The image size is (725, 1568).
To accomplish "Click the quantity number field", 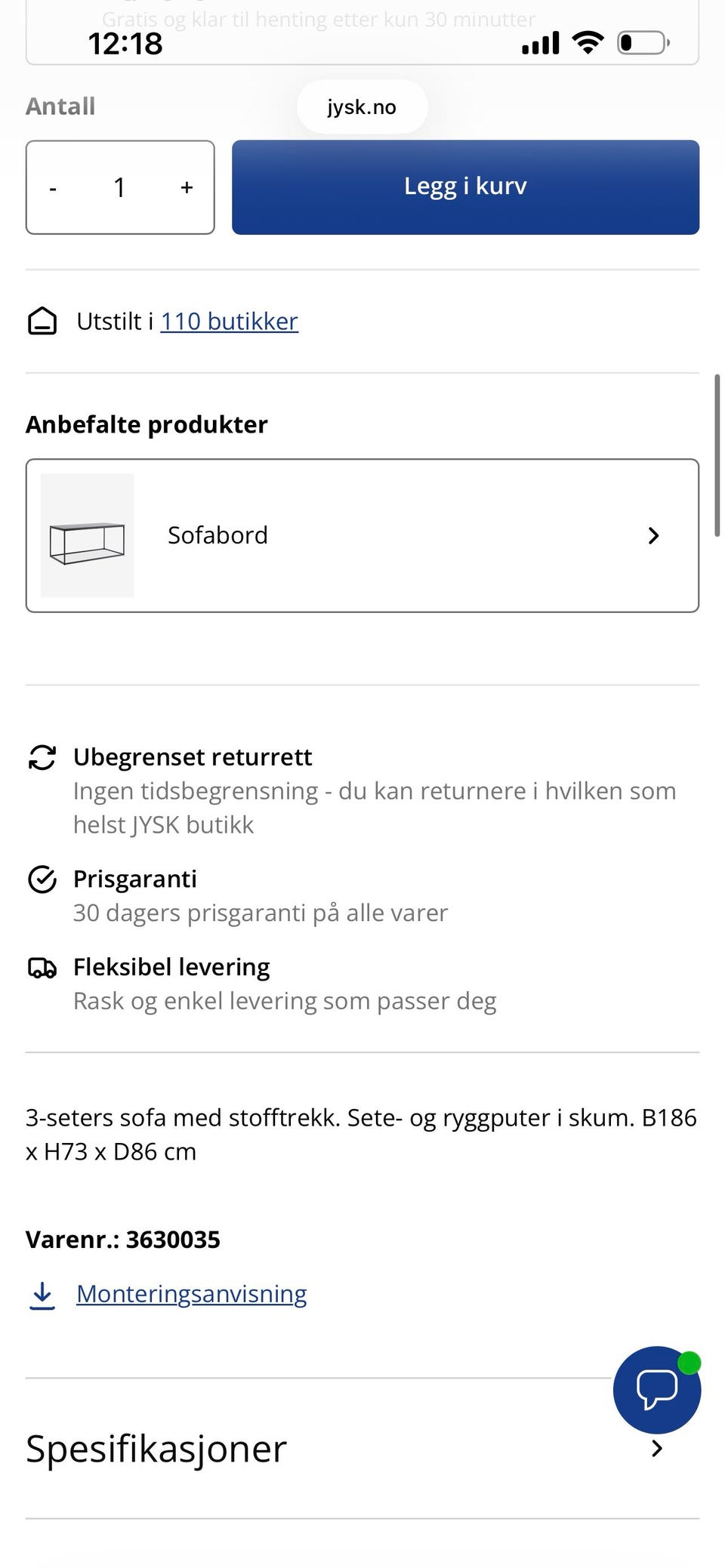I will (x=119, y=187).
